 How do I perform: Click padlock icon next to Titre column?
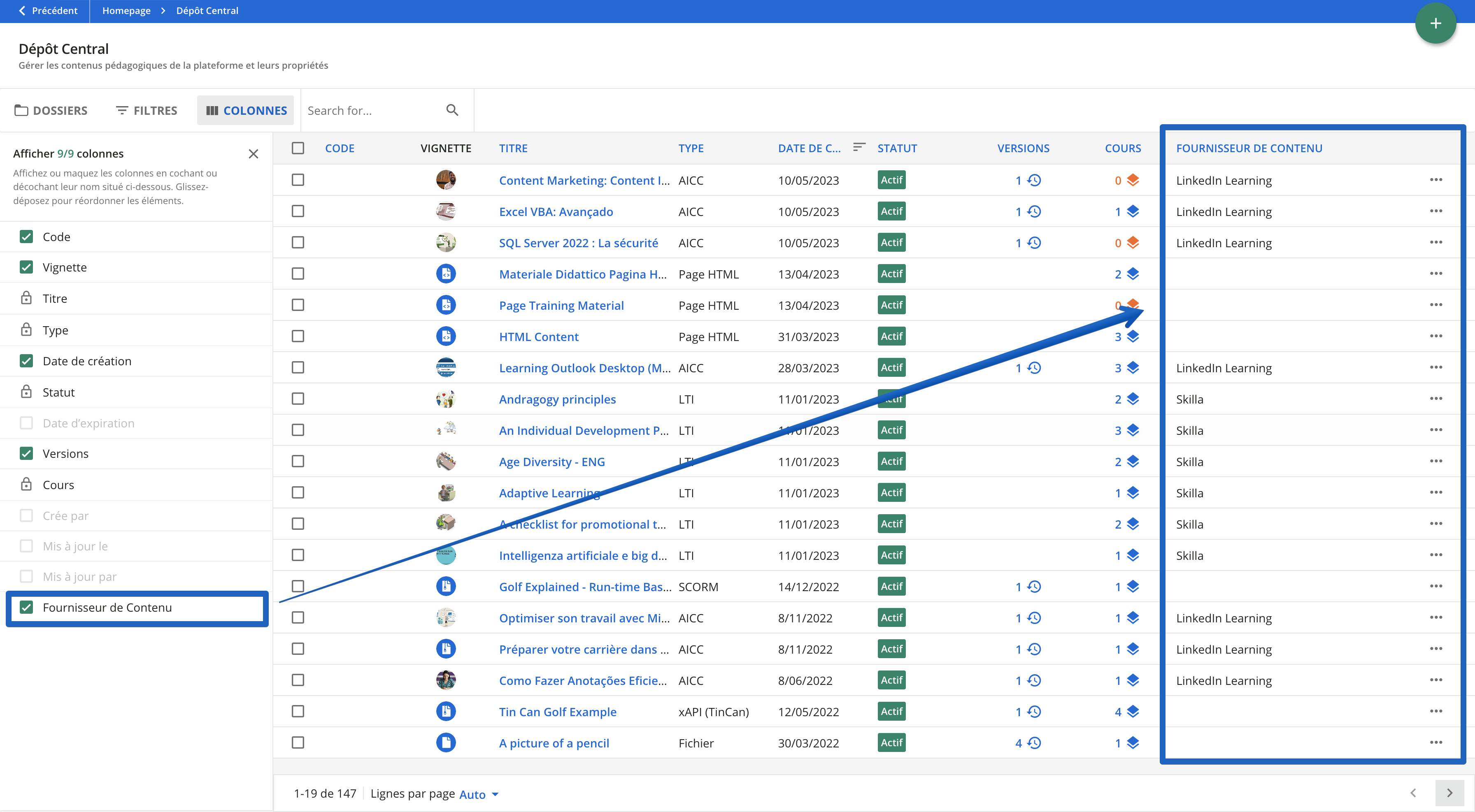tap(26, 298)
